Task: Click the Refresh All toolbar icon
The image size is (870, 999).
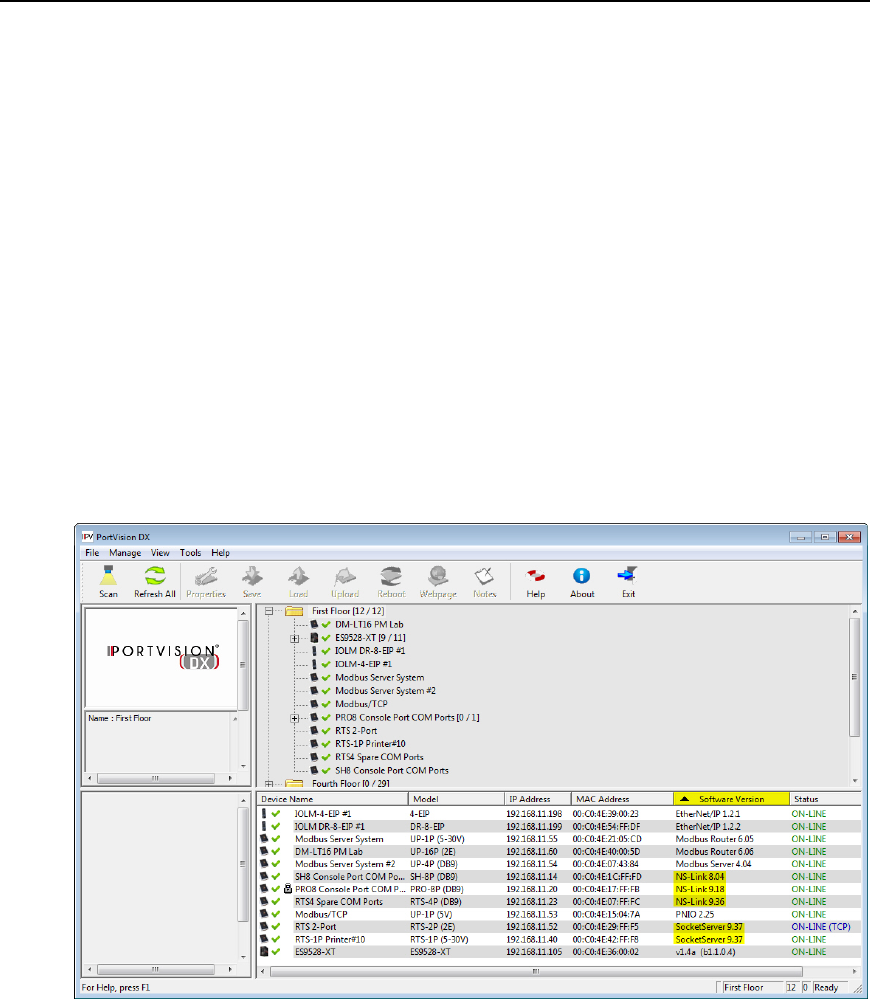Action: pyautogui.click(x=155, y=577)
